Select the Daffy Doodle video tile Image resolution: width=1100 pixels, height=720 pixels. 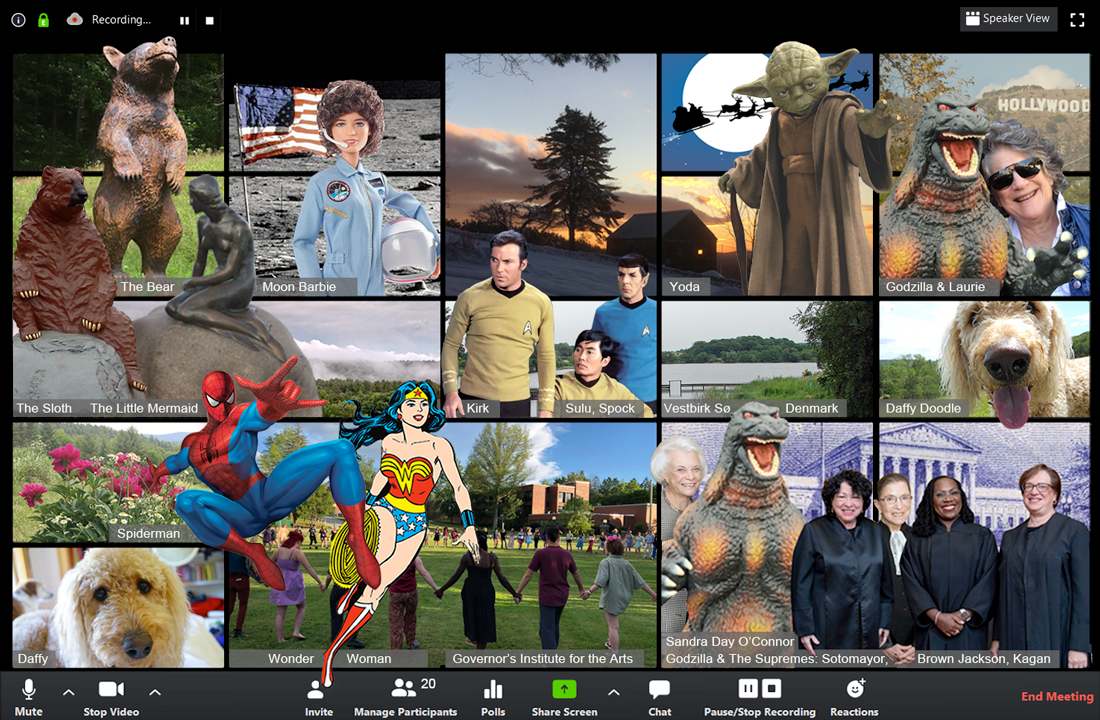pyautogui.click(x=984, y=358)
